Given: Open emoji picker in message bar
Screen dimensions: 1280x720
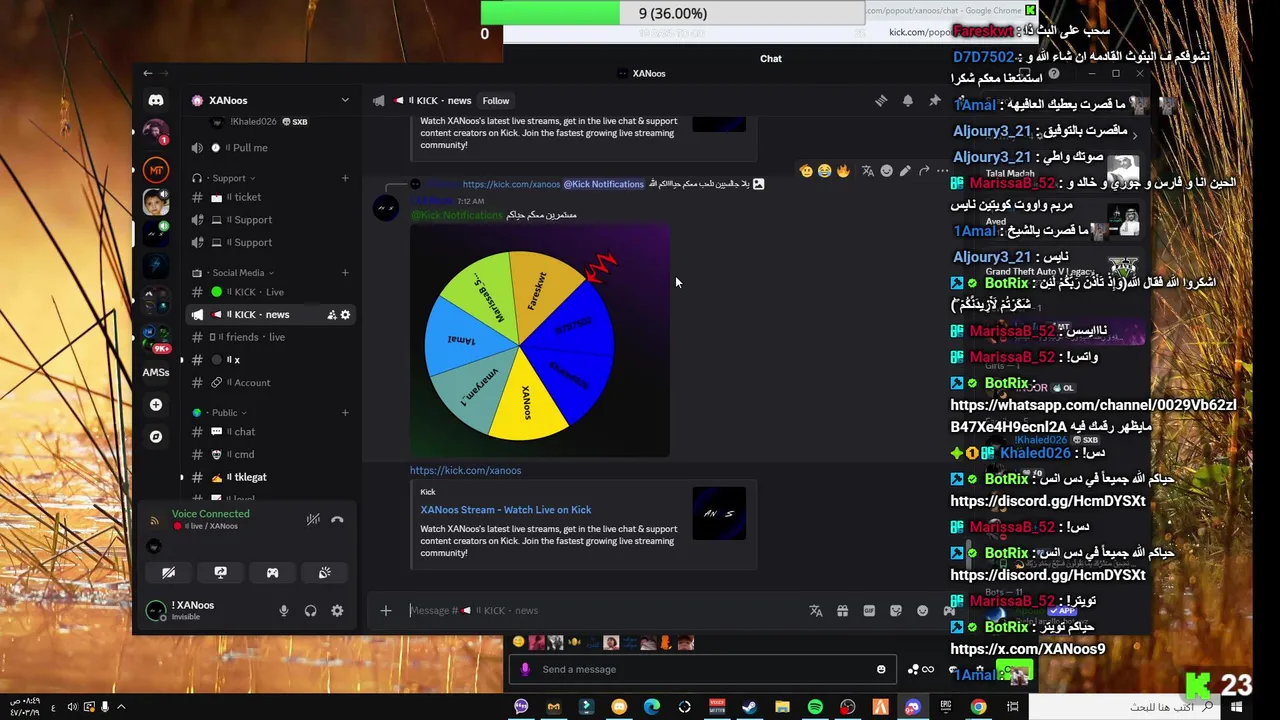Looking at the screenshot, I should (922, 611).
